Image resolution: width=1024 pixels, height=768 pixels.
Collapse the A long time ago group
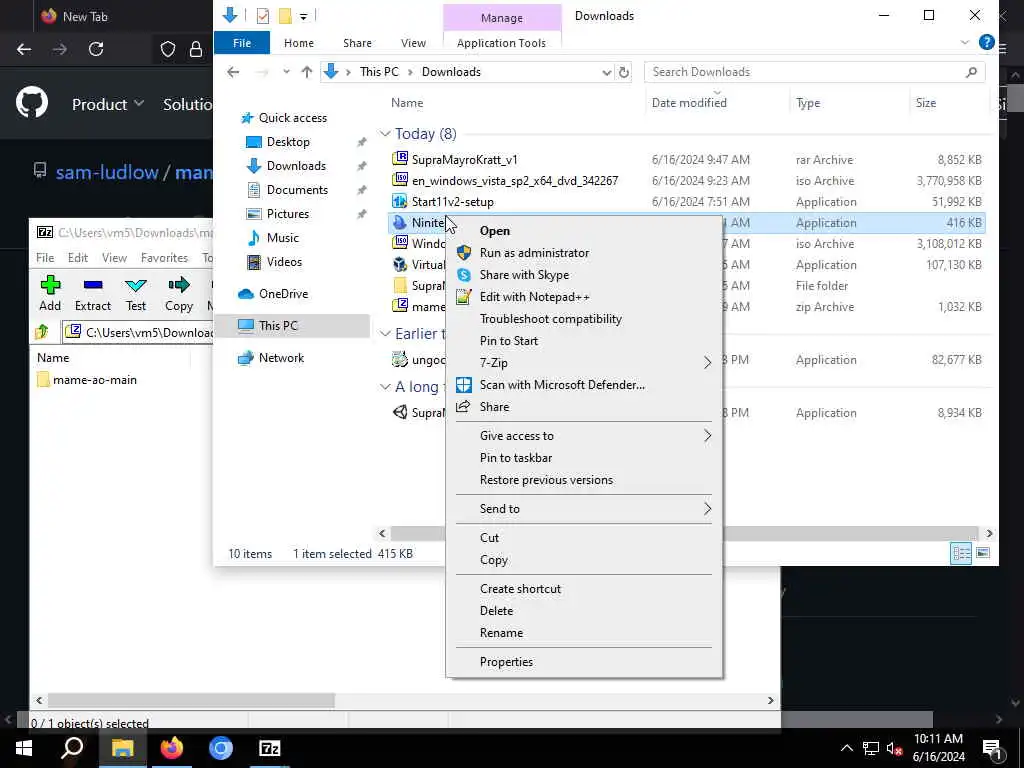385,387
